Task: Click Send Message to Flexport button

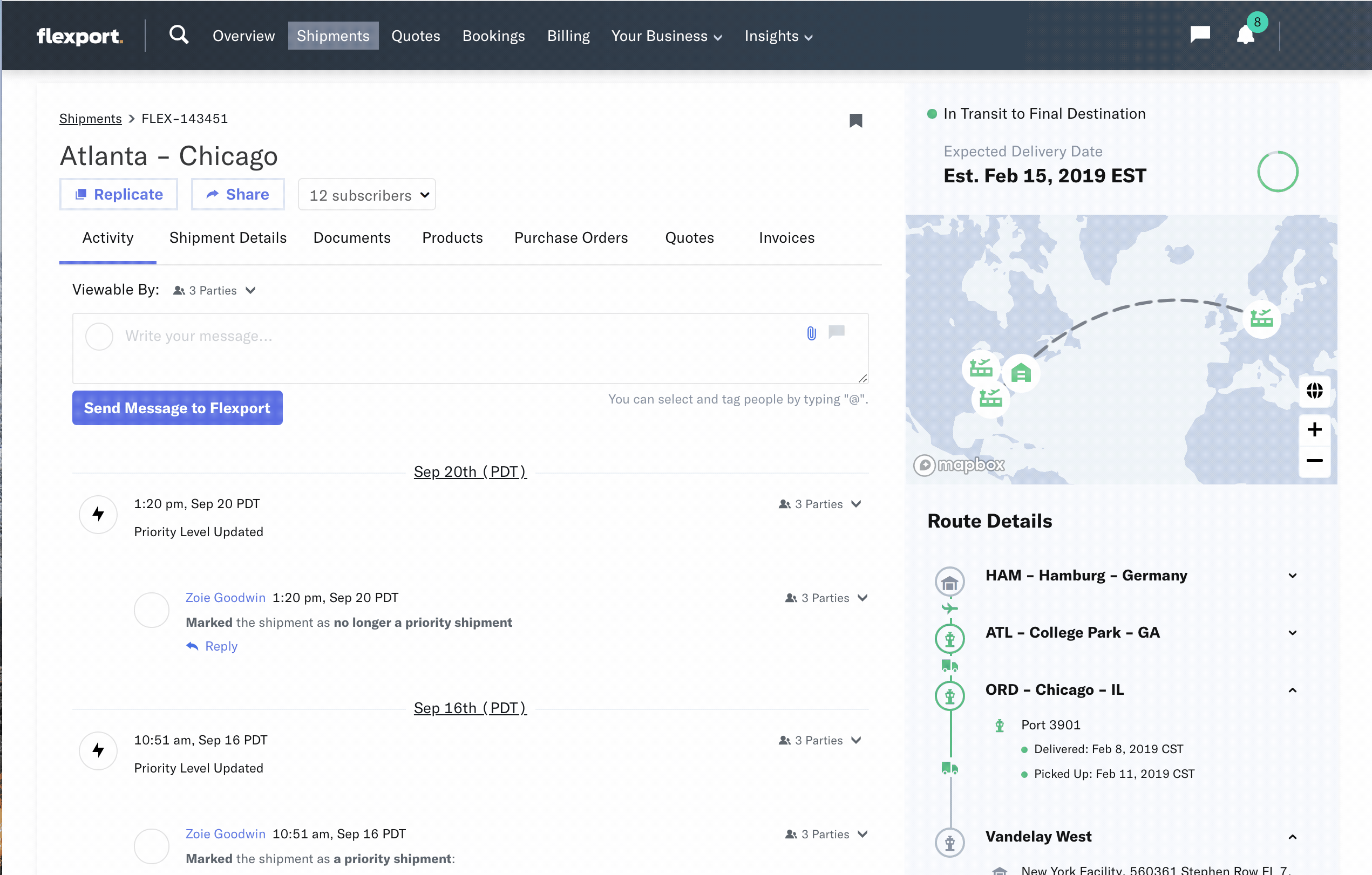Action: 177,408
